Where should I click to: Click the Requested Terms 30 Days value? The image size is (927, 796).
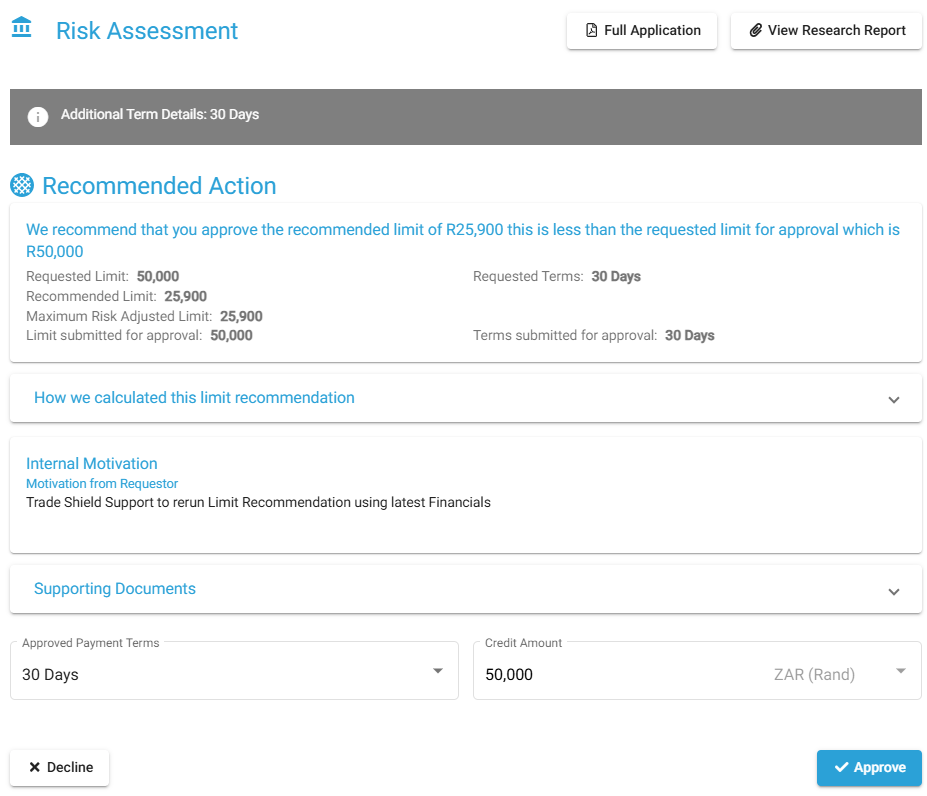616,276
